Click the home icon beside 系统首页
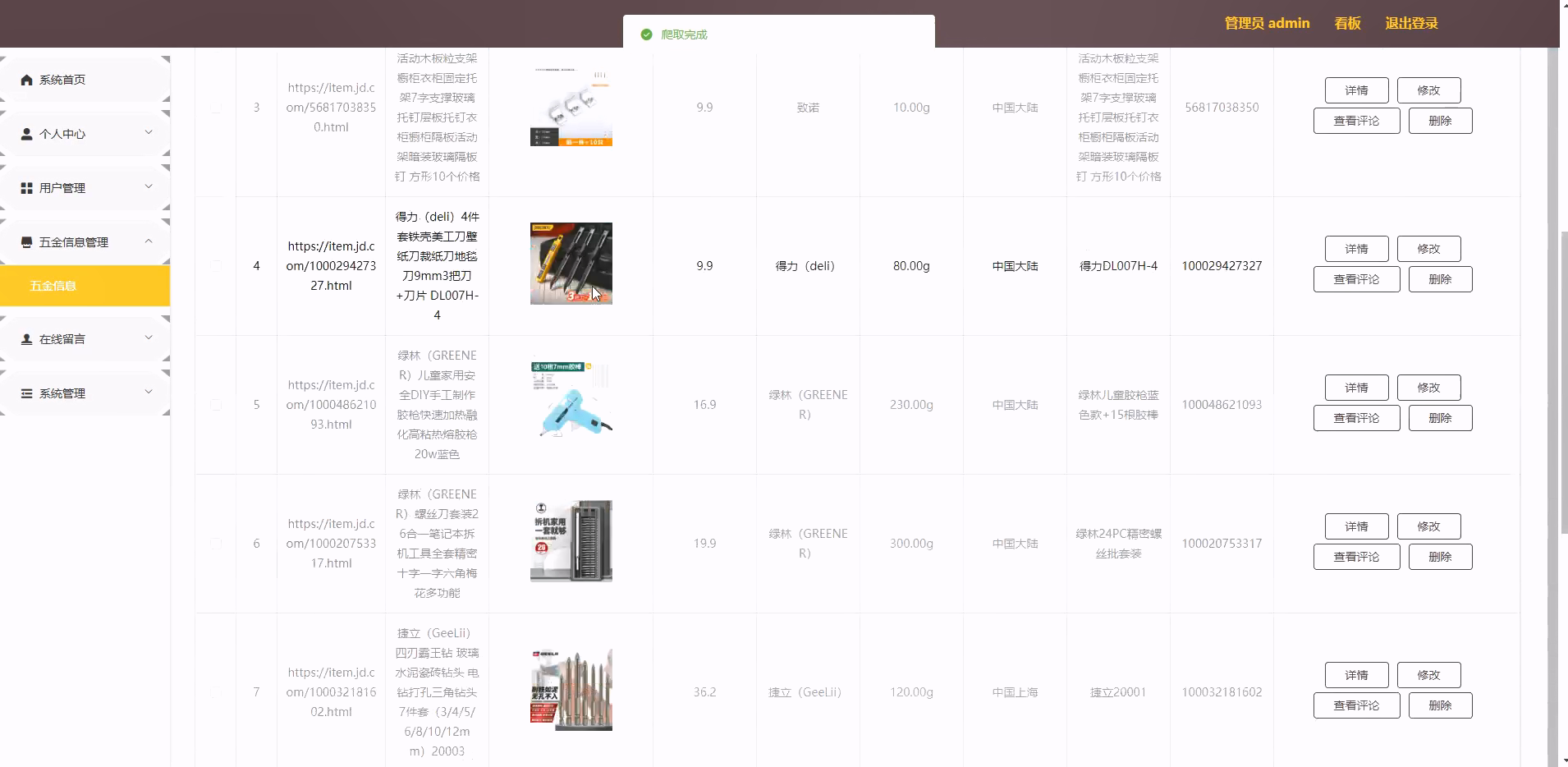This screenshot has width=1568, height=767. pyautogui.click(x=25, y=80)
